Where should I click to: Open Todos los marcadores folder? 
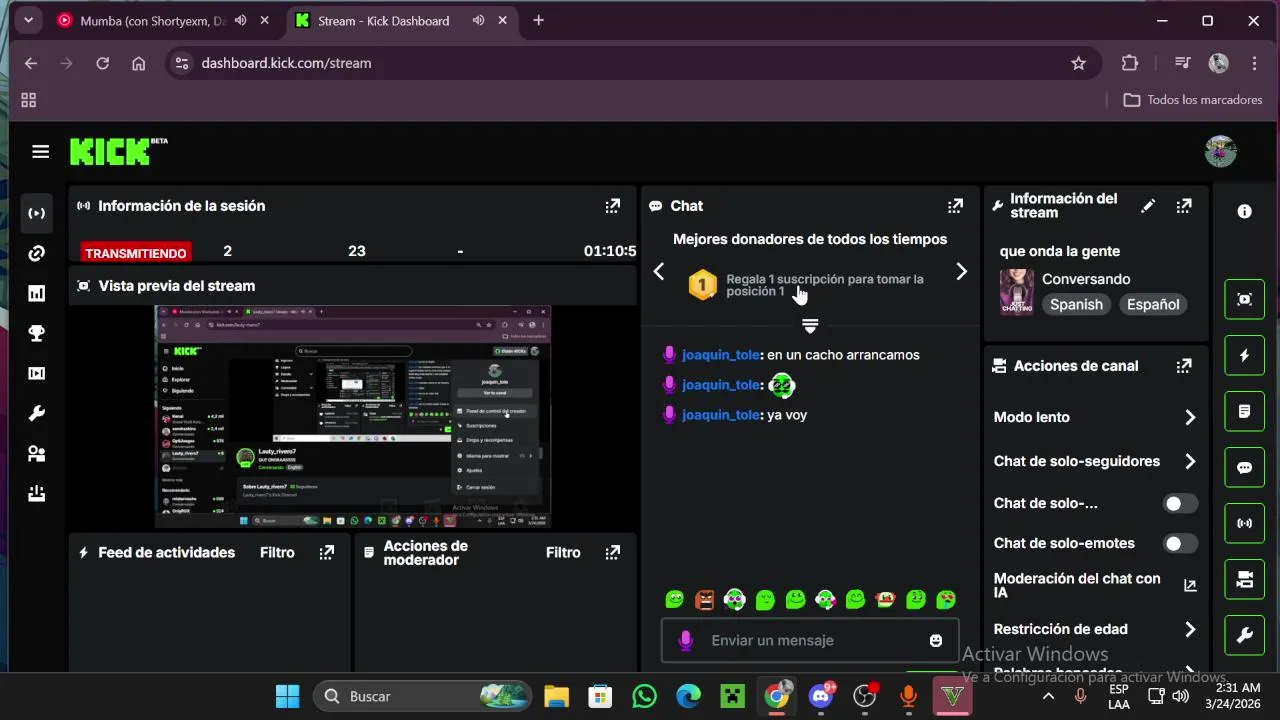tap(1193, 100)
